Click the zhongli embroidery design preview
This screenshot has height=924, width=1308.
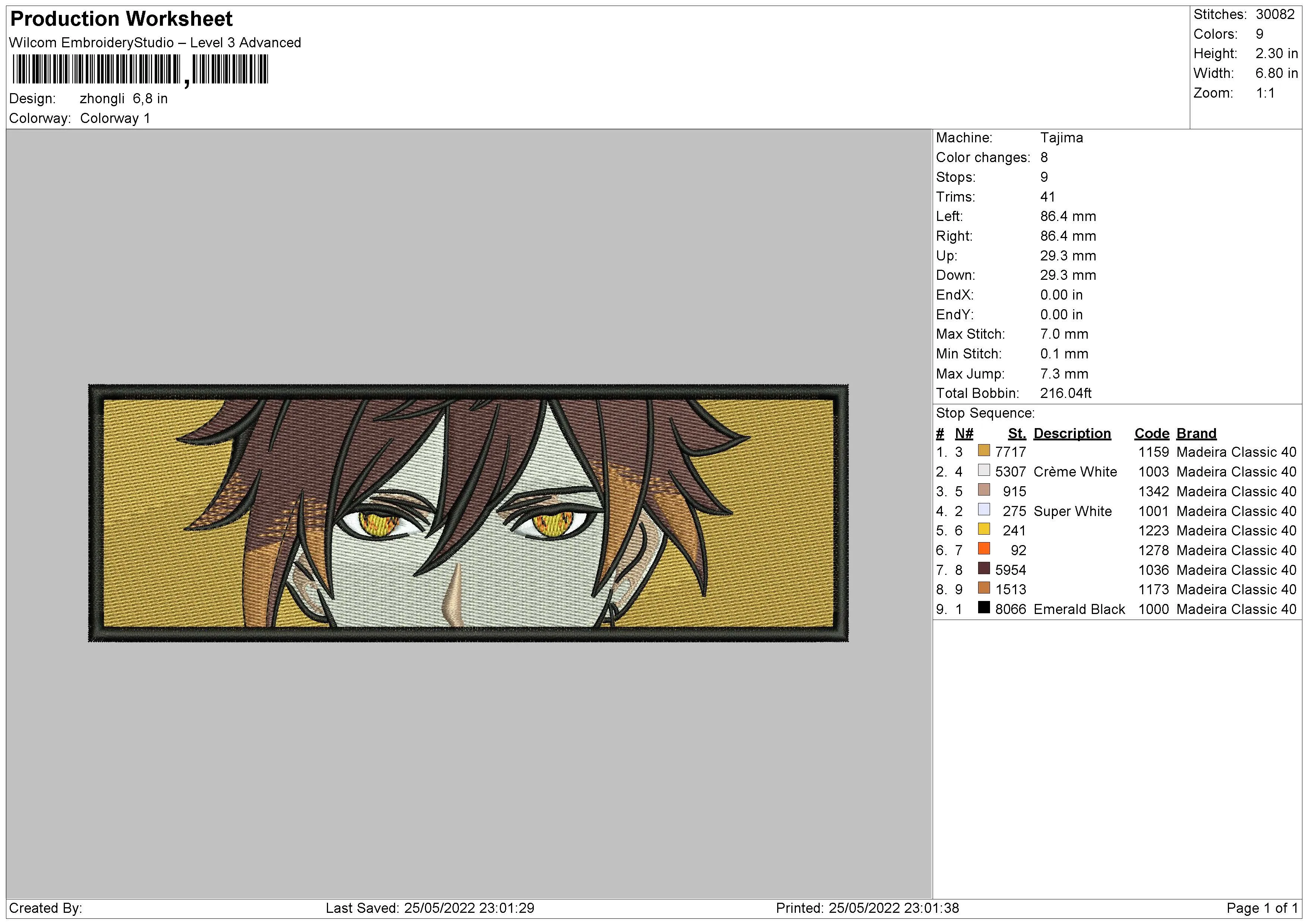[x=468, y=513]
